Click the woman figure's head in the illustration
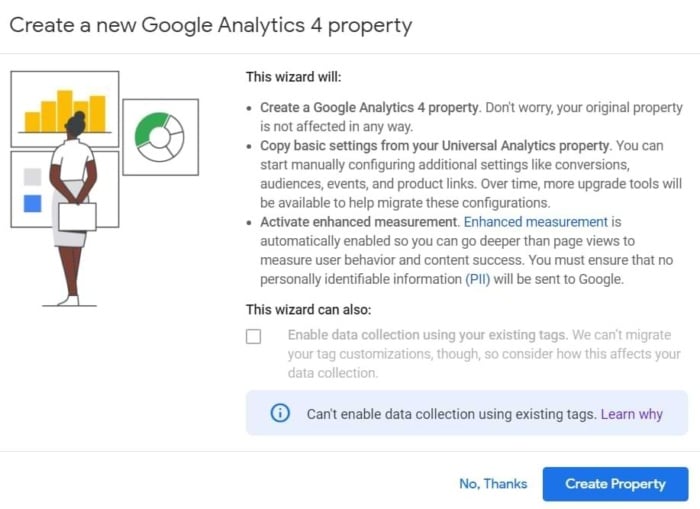The width and height of the screenshot is (700, 509). click(x=75, y=125)
